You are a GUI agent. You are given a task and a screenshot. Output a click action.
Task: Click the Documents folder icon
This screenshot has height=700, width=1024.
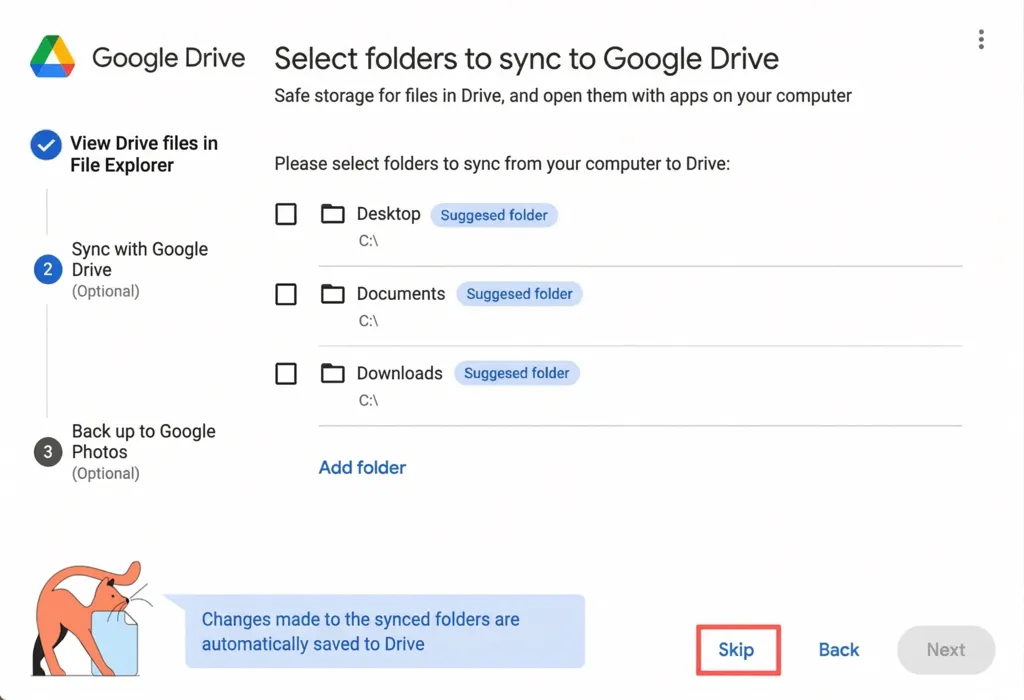pos(332,294)
